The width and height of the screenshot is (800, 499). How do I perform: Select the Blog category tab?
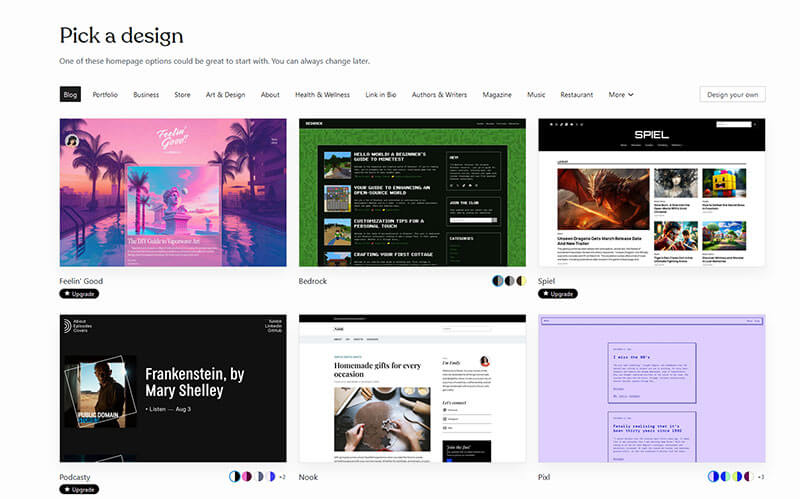pos(70,95)
